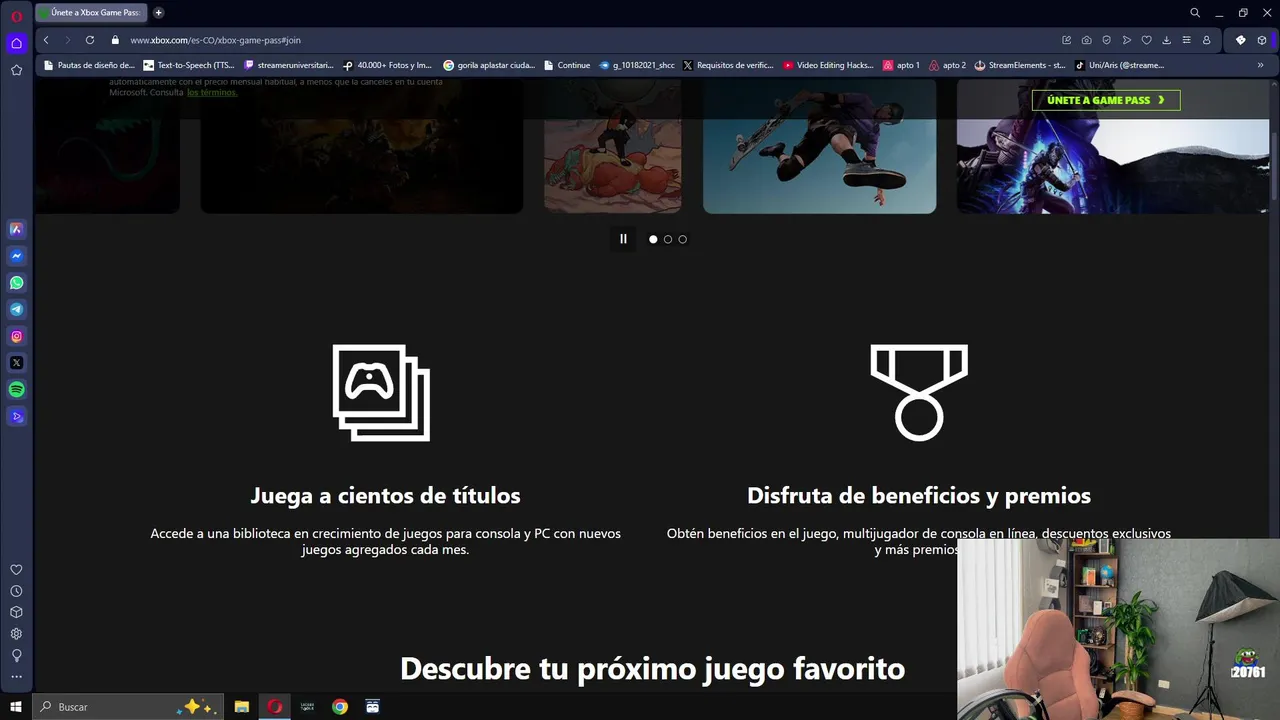Image resolution: width=1280 pixels, height=720 pixels.
Task: Open 'Requisitos de verific...' bookmark
Action: point(728,65)
